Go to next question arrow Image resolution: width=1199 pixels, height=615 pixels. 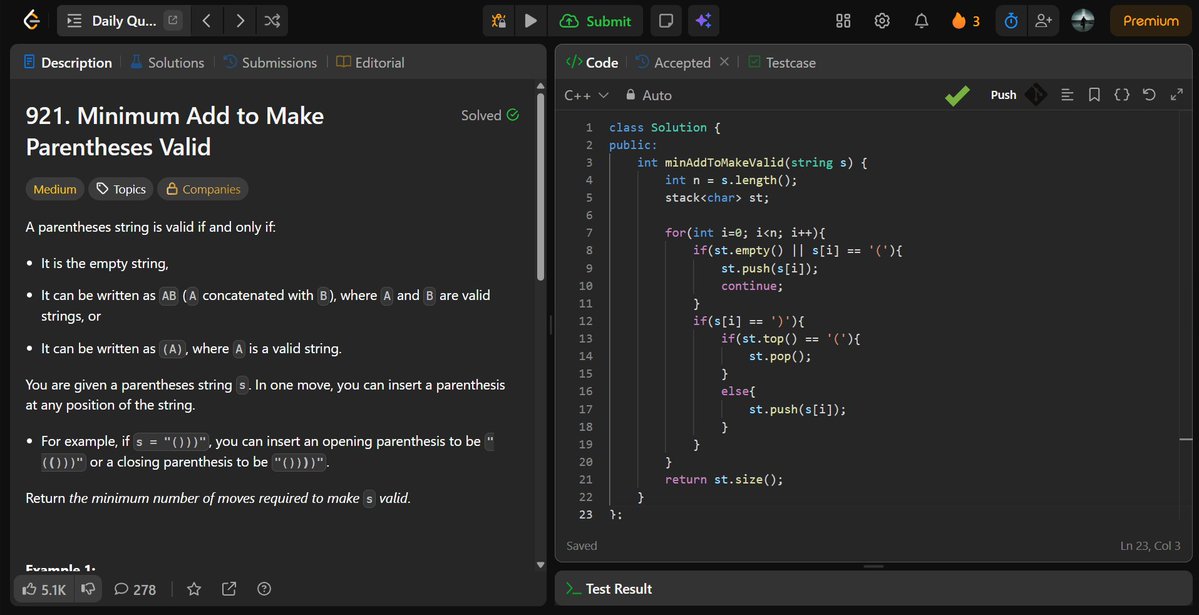[x=239, y=21]
